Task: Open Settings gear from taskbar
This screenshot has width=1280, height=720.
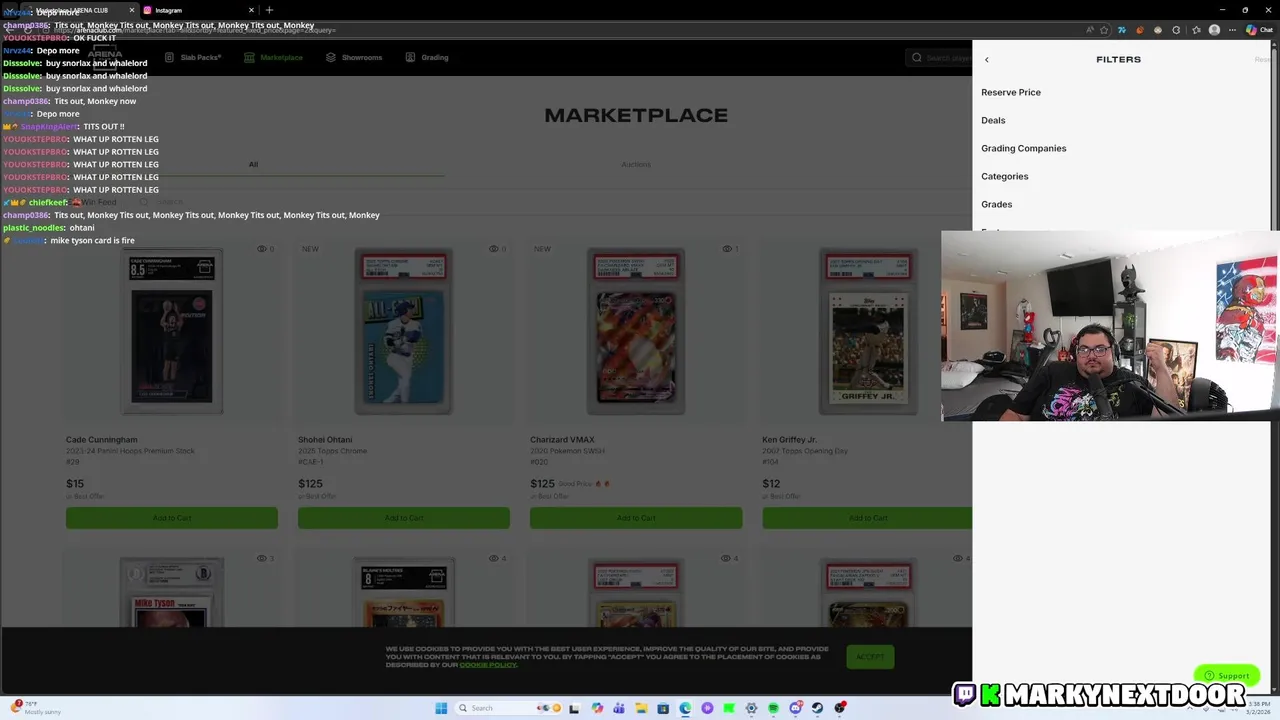Action: pos(751,708)
